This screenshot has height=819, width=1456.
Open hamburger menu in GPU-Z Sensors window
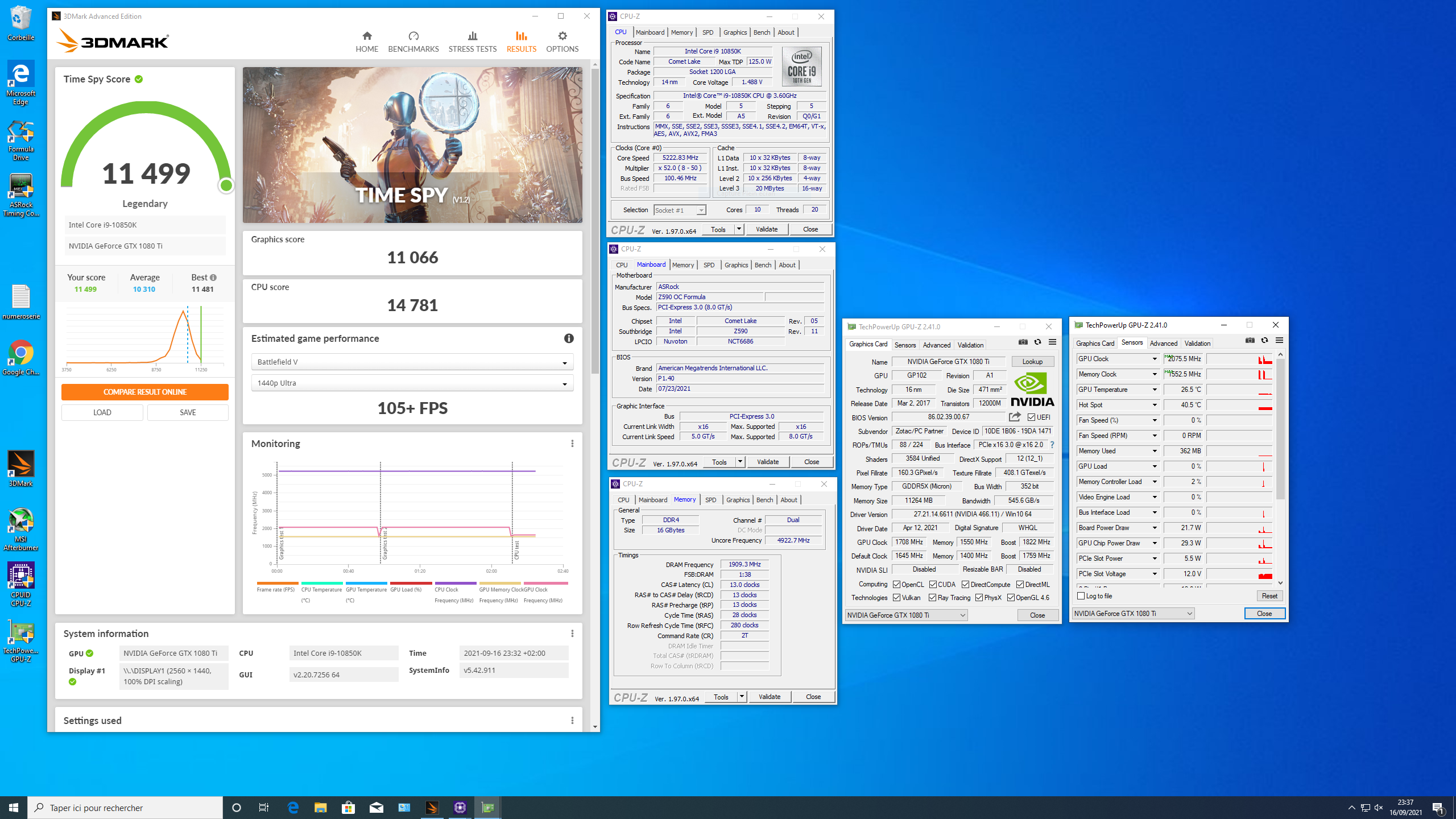(1279, 340)
